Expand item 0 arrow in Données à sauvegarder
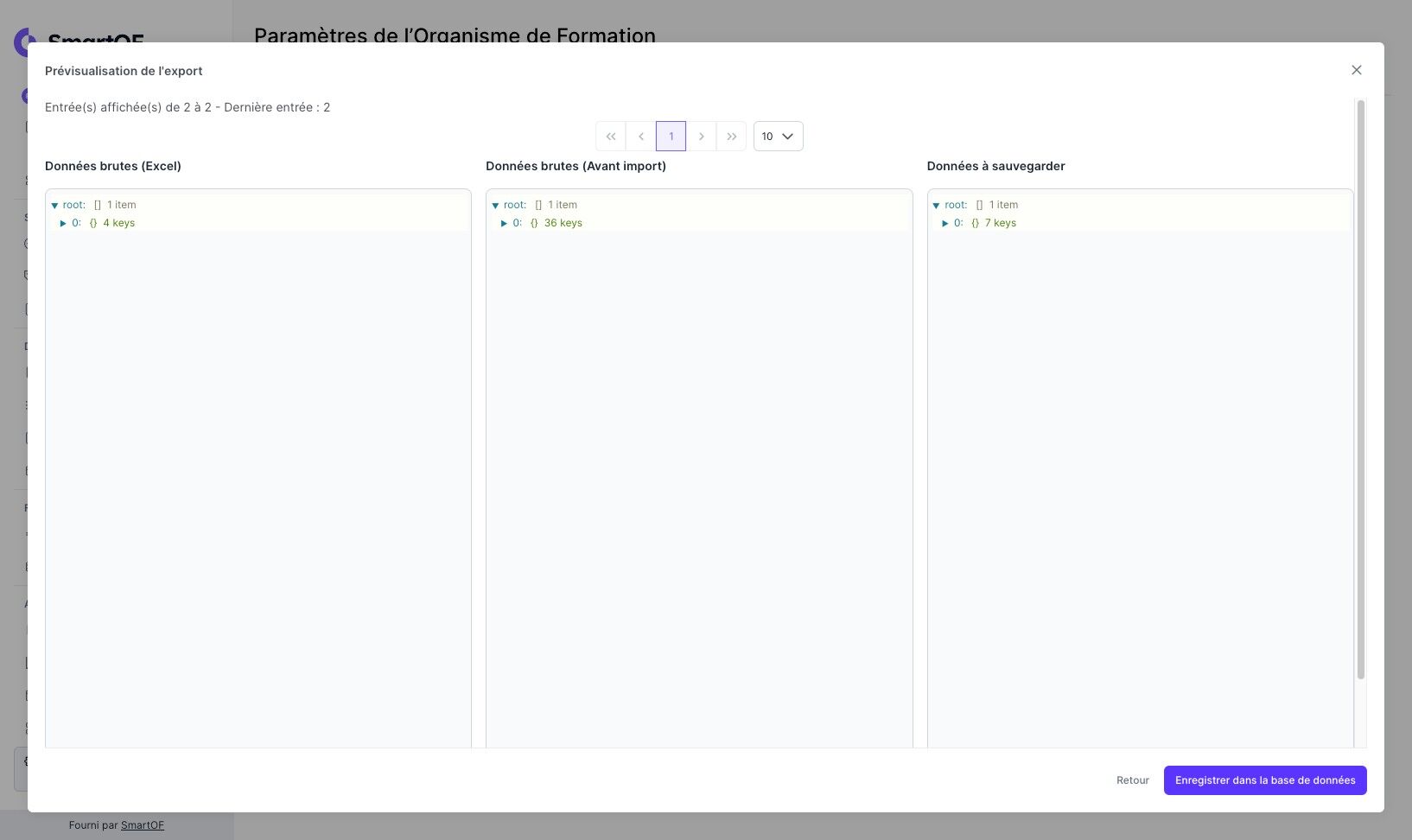The width and height of the screenshot is (1412, 840). [x=945, y=223]
